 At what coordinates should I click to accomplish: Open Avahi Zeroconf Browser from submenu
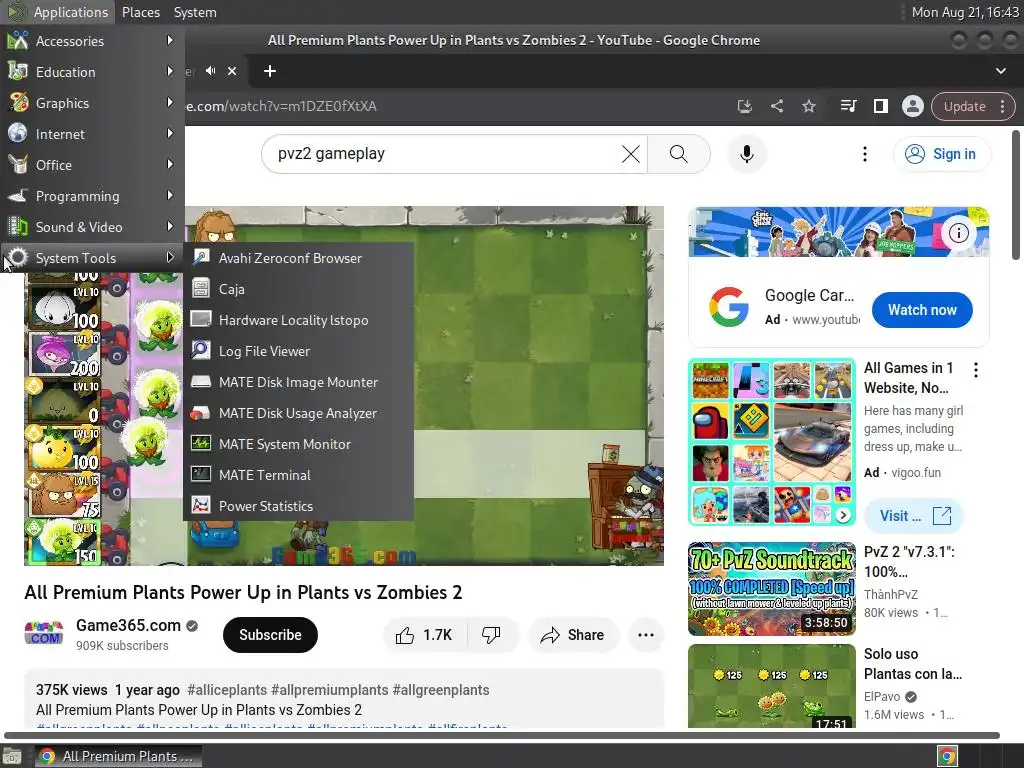pos(298,258)
